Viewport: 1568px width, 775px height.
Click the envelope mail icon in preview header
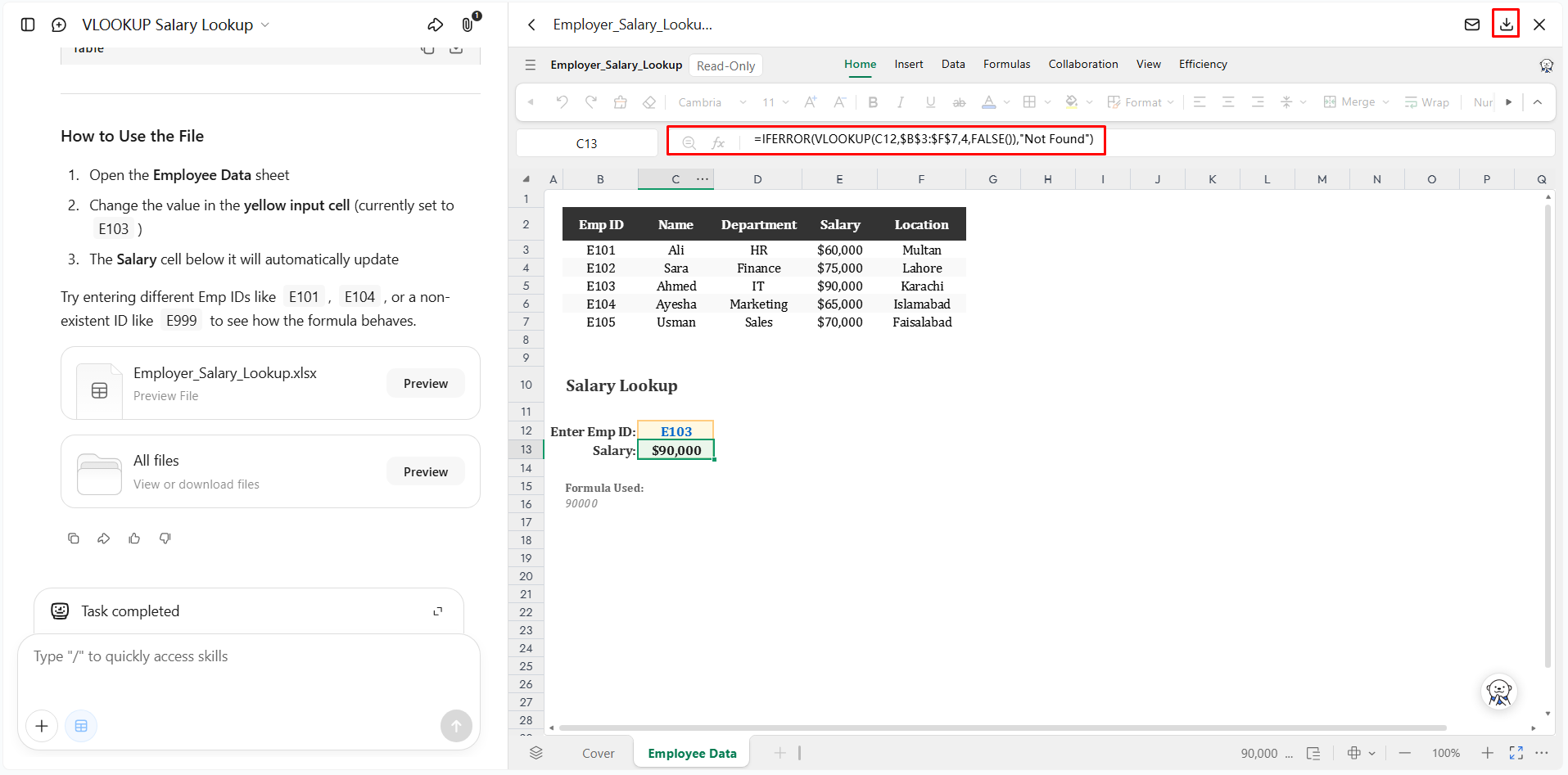coord(1472,25)
